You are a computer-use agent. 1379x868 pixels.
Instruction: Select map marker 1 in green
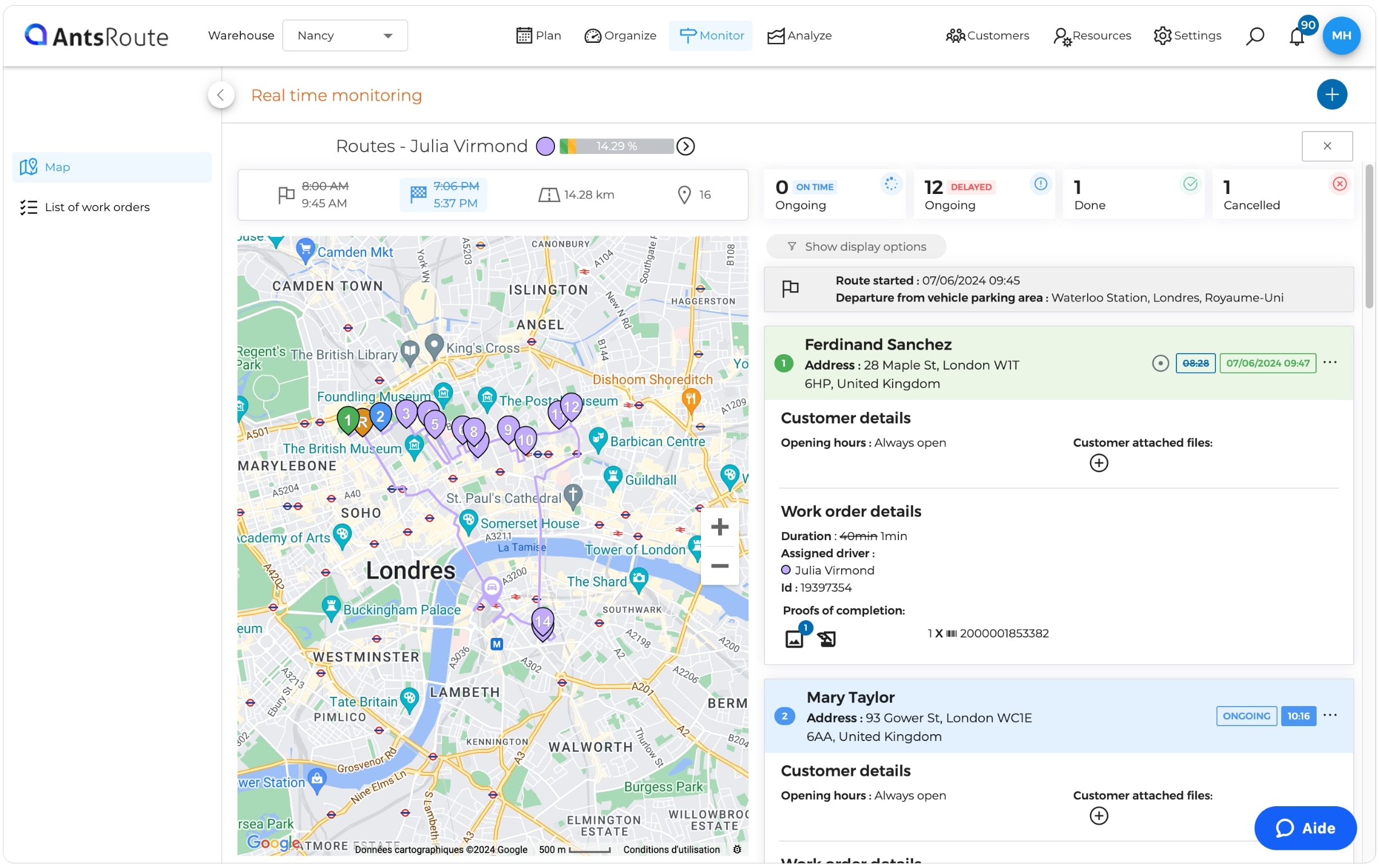click(x=348, y=419)
